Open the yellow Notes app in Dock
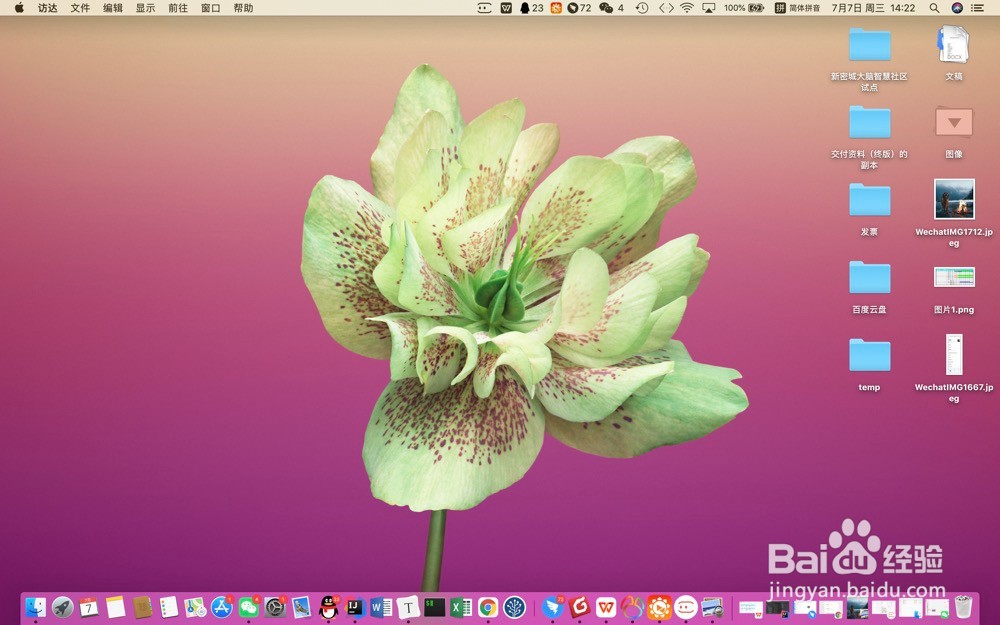This screenshot has height=625, width=1000. pyautogui.click(x=115, y=607)
